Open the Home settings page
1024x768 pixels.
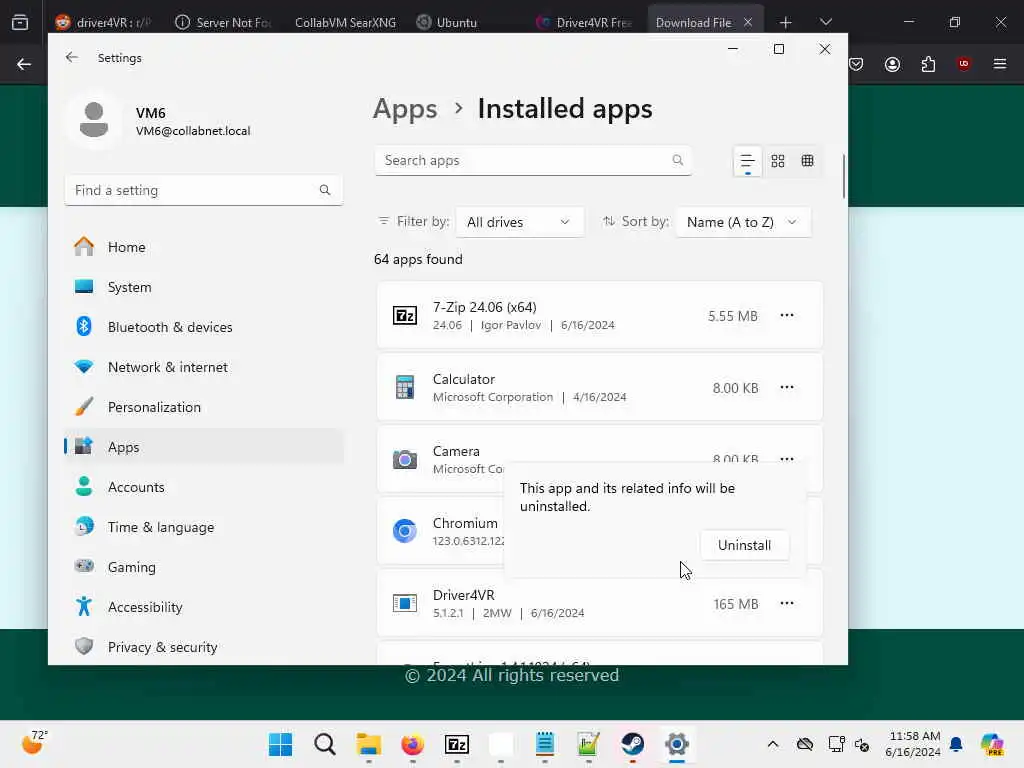[204, 247]
